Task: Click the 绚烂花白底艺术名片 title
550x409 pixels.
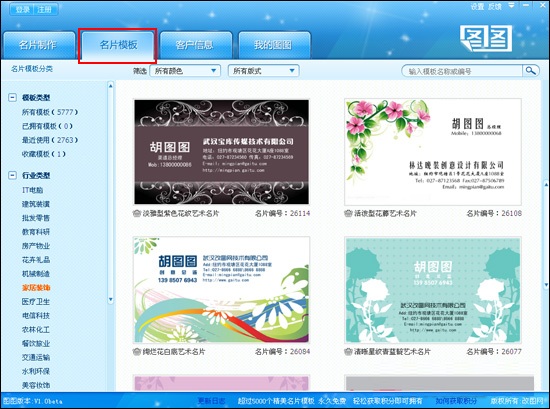Action: pyautogui.click(x=174, y=351)
